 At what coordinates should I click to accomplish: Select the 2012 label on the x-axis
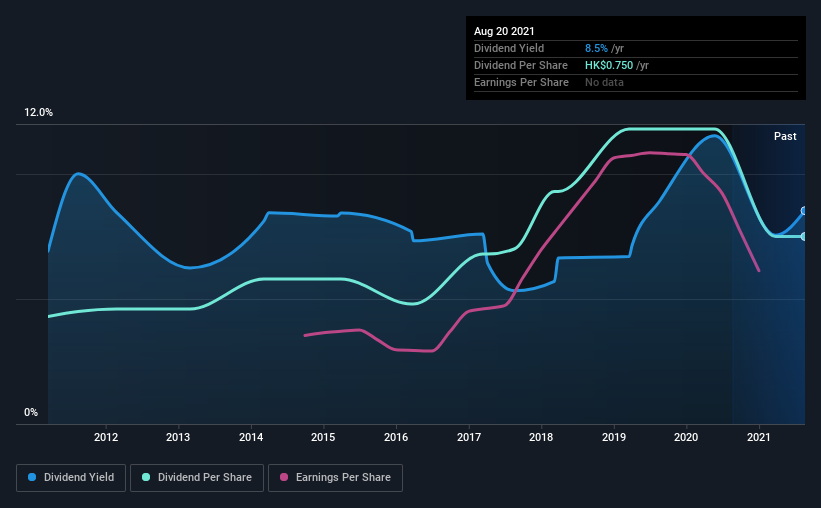coord(106,437)
